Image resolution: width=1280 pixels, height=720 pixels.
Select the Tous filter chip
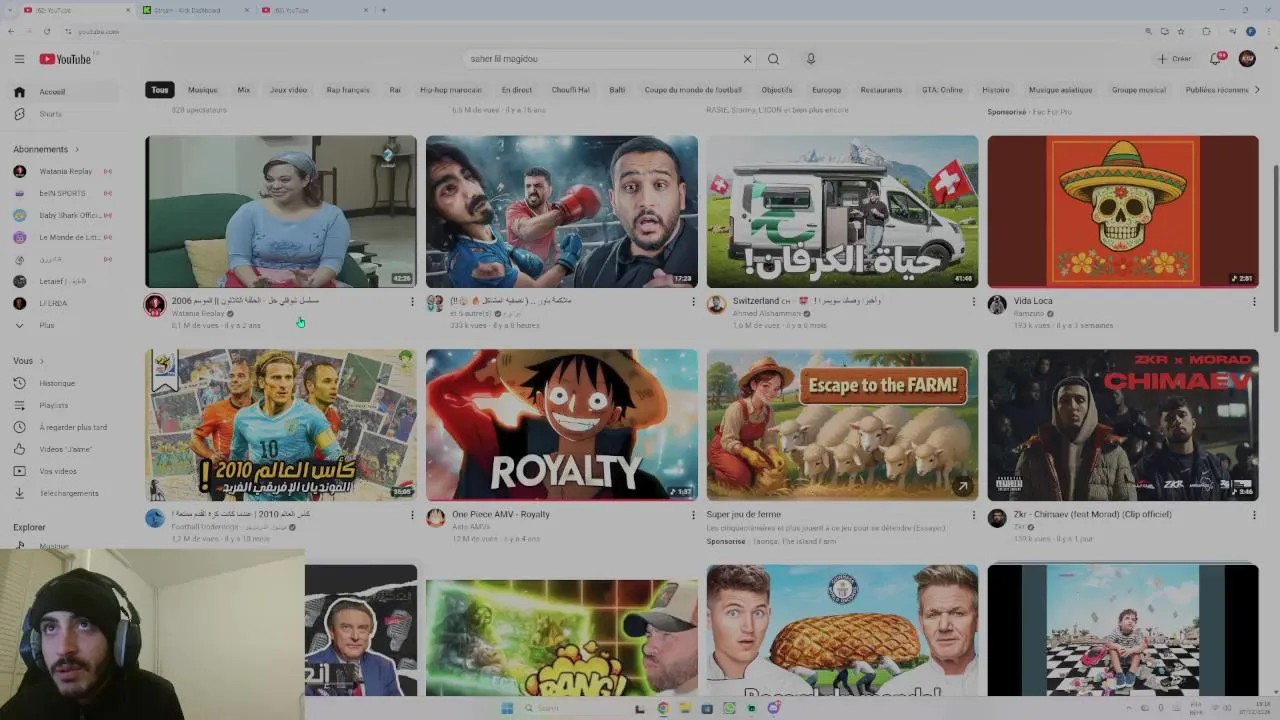[x=160, y=90]
